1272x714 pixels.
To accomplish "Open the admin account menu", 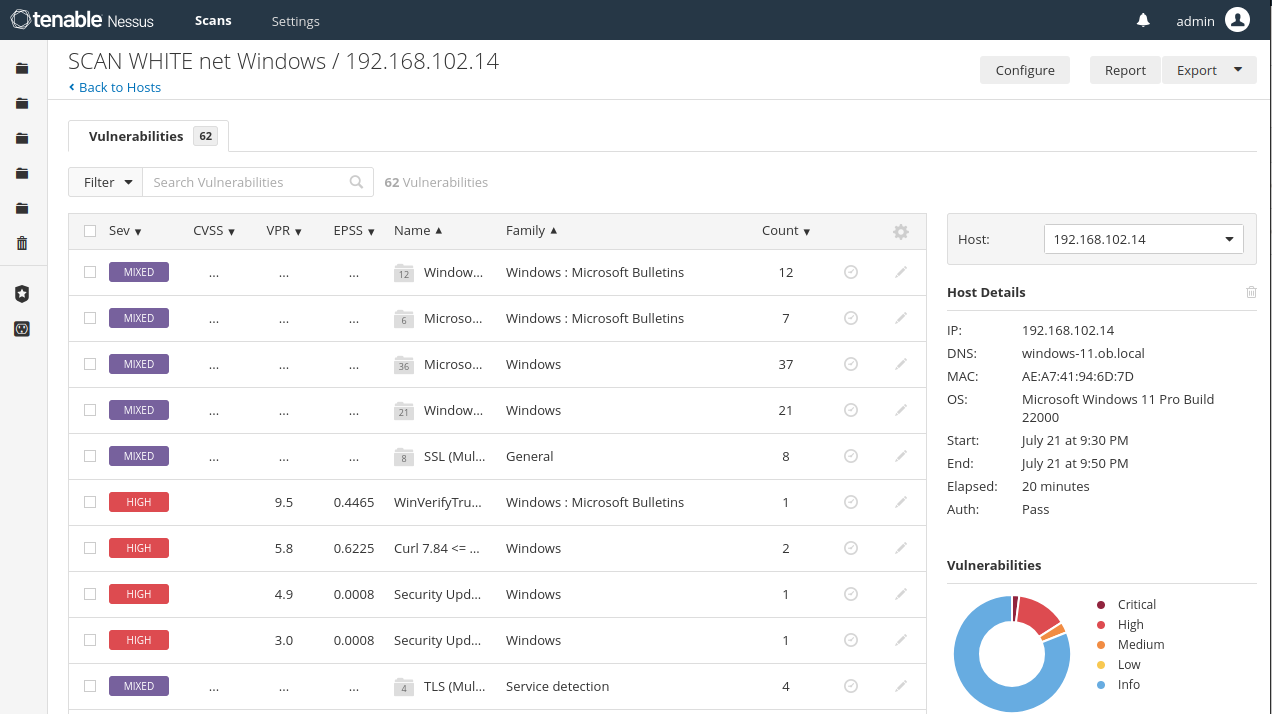I will [x=1195, y=20].
